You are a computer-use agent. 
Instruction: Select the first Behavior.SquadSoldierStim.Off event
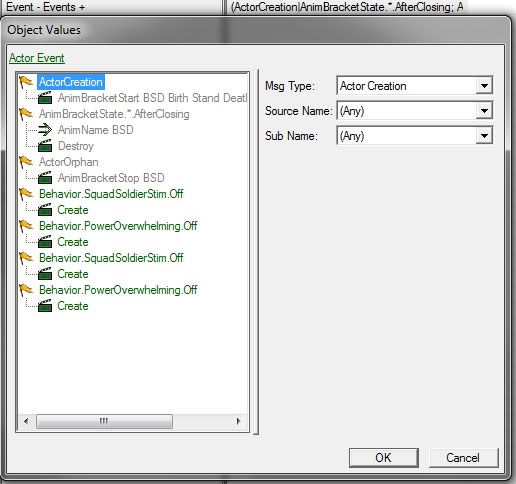111,194
